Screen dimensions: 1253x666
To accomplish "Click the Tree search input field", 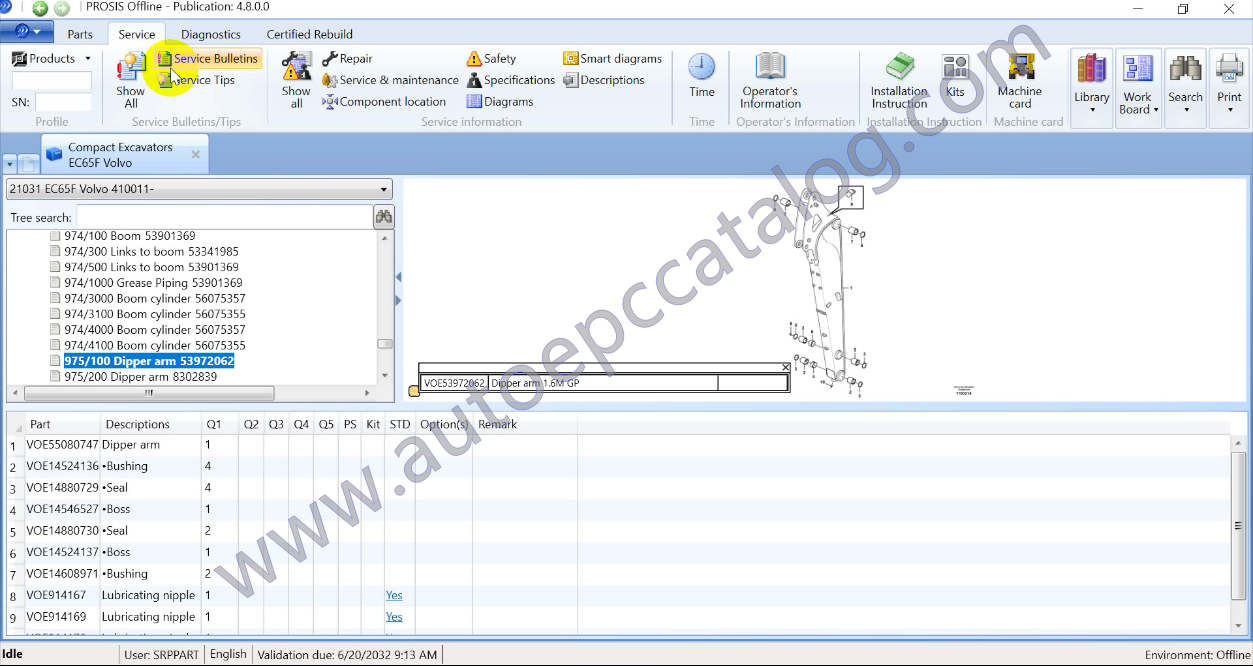I will [223, 217].
